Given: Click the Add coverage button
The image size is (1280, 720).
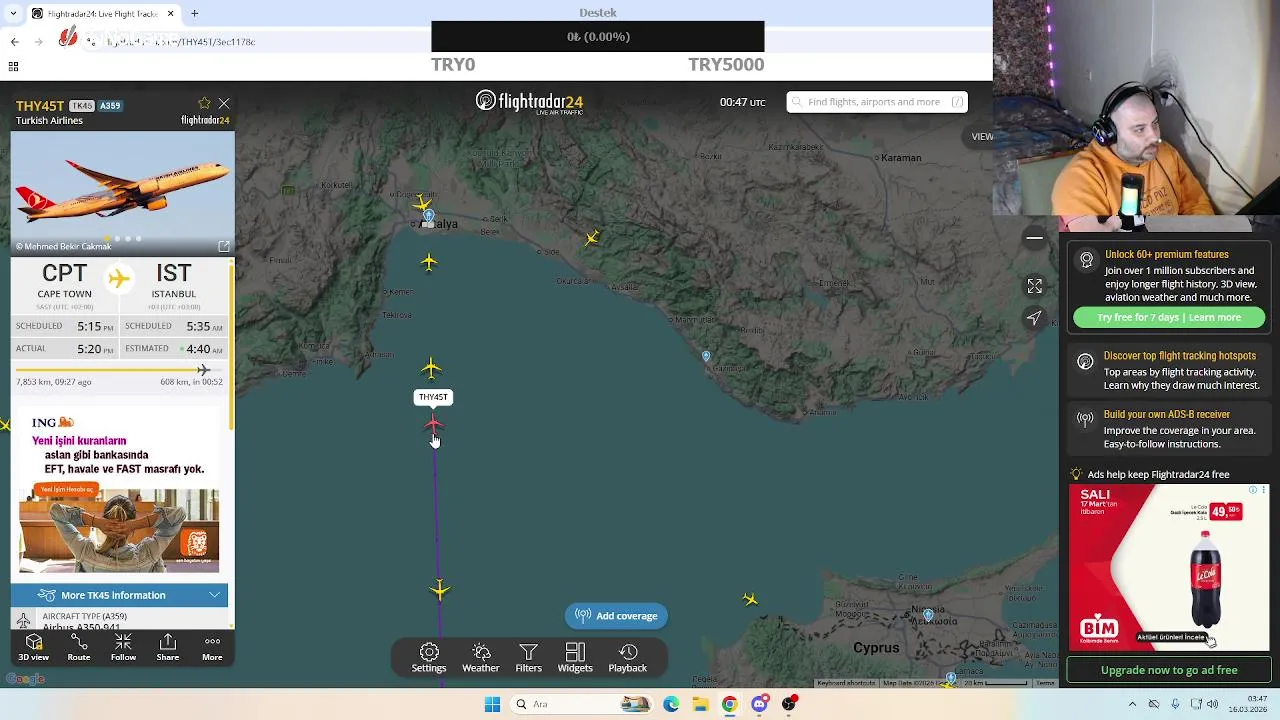Looking at the screenshot, I should (616, 616).
